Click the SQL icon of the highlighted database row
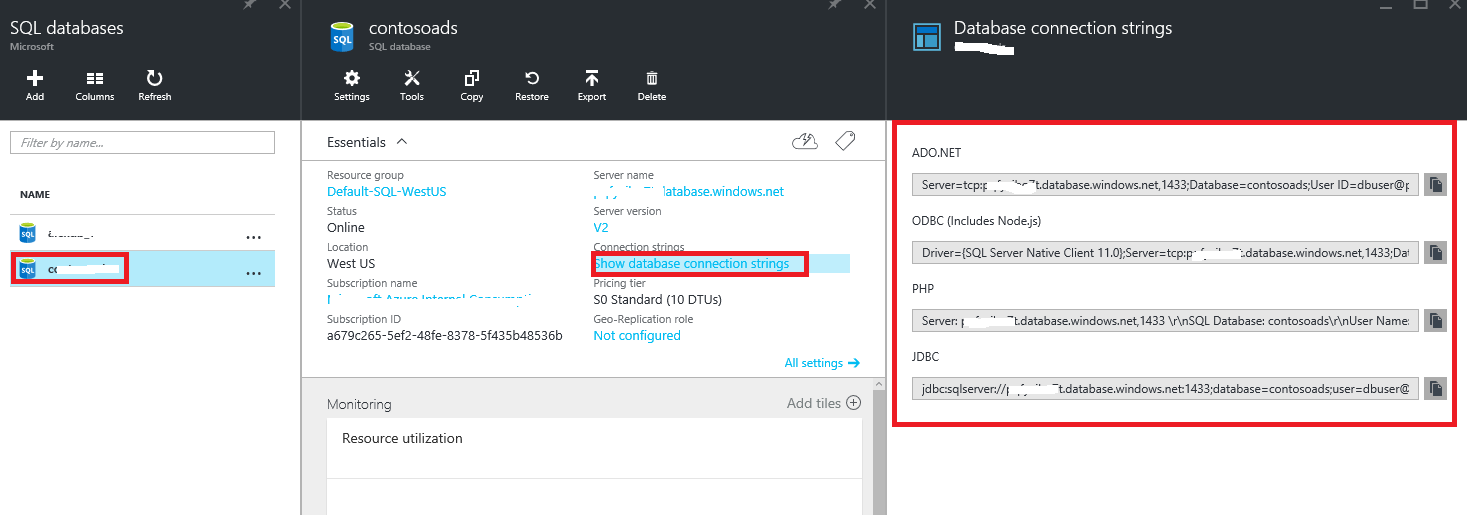Image resolution: width=1467 pixels, height=515 pixels. pyautogui.click(x=27, y=269)
